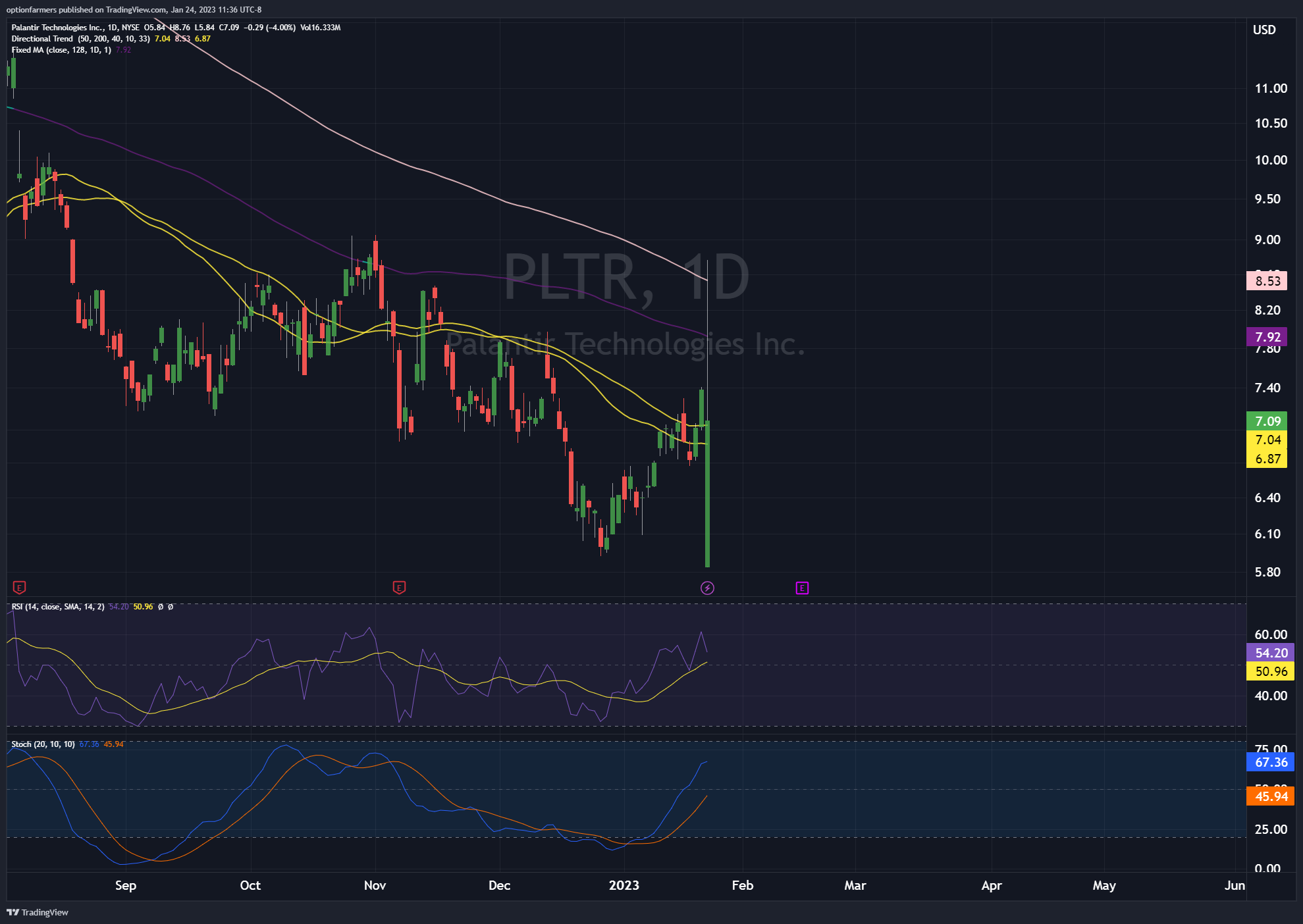Click the Jun label on the time axis
This screenshot has width=1303, height=924.
pyautogui.click(x=1235, y=885)
